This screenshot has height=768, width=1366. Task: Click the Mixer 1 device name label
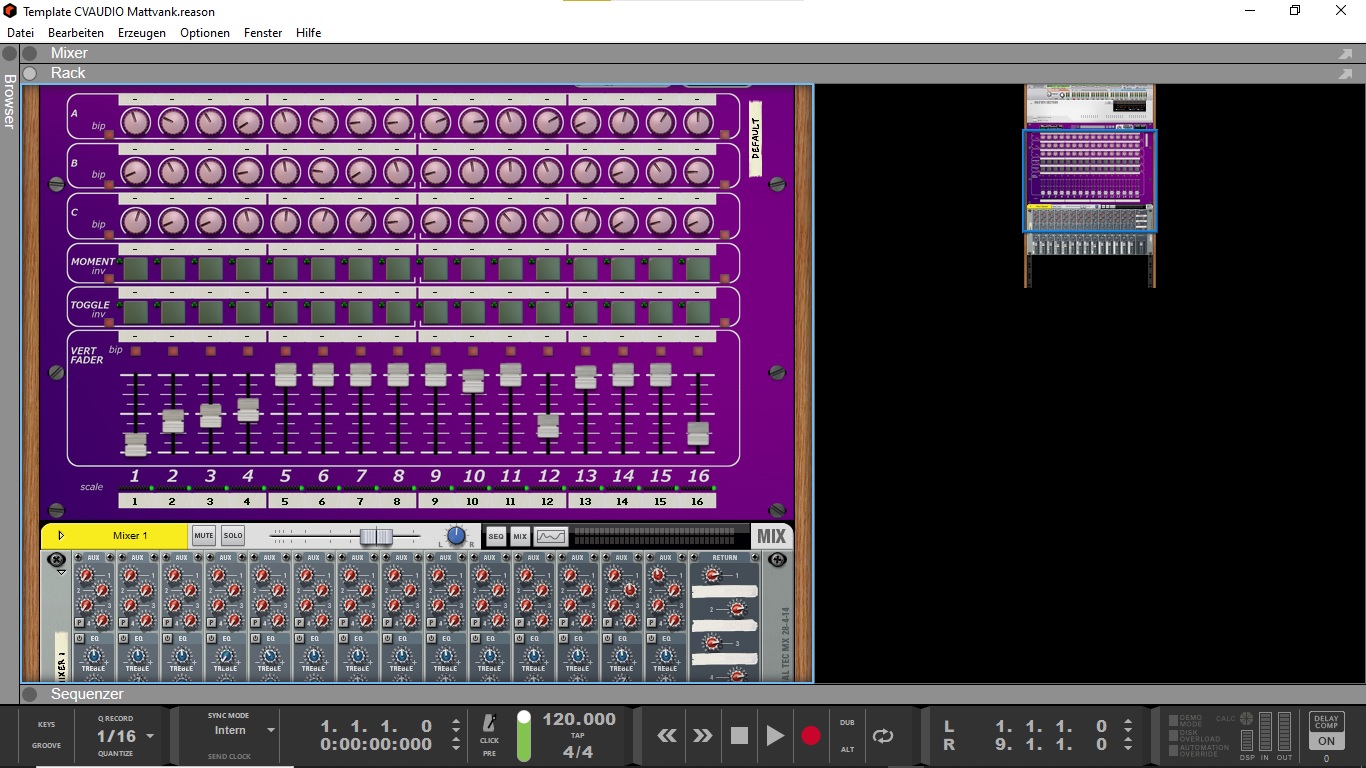[x=130, y=536]
